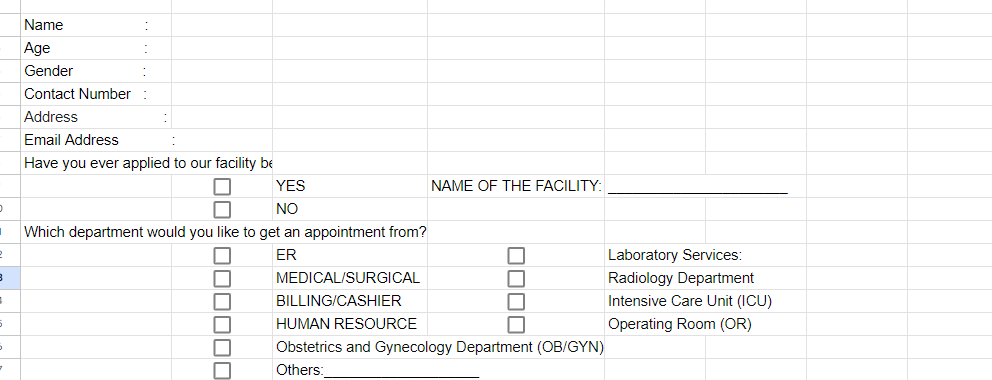Click the empty cell next to Age
Image resolution: width=992 pixels, height=380 pixels.
click(222, 48)
